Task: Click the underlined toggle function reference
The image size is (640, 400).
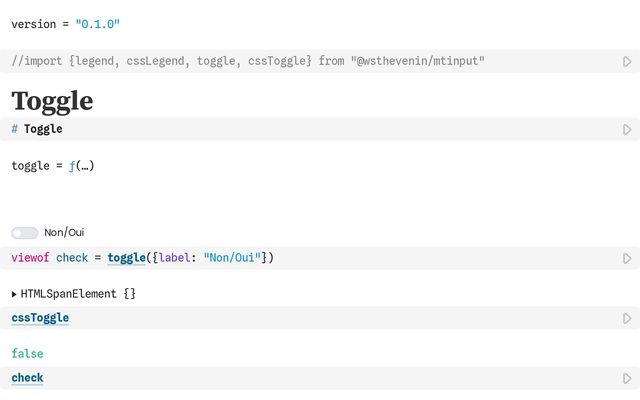Action: (127, 258)
